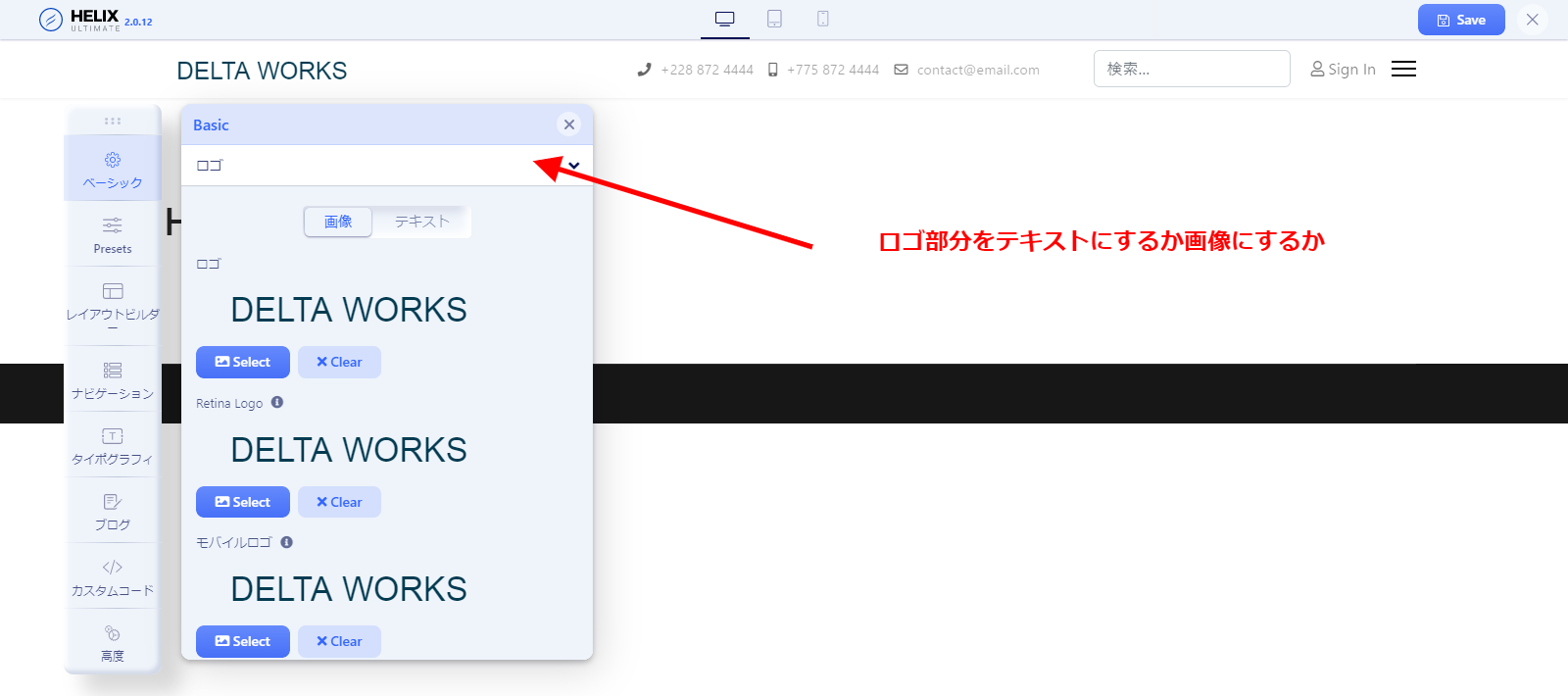Switch to tablet preview mode
Viewport: 1568px width, 696px height.
pyautogui.click(x=774, y=19)
